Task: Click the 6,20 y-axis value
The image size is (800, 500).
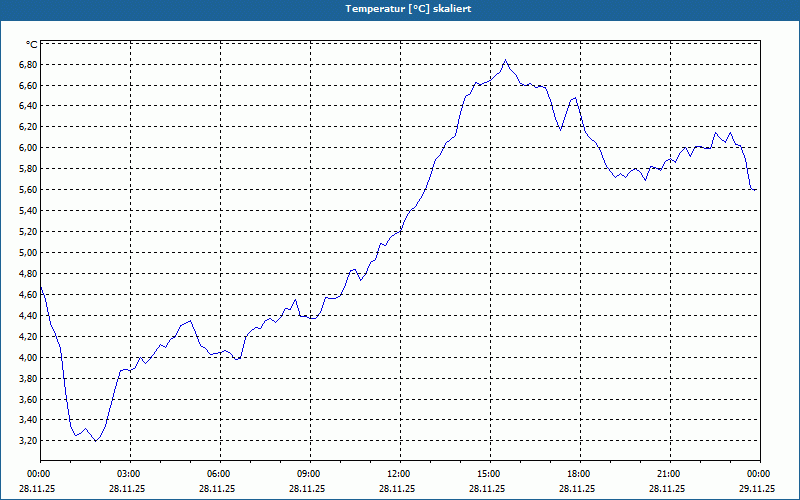Action: pyautogui.click(x=28, y=127)
